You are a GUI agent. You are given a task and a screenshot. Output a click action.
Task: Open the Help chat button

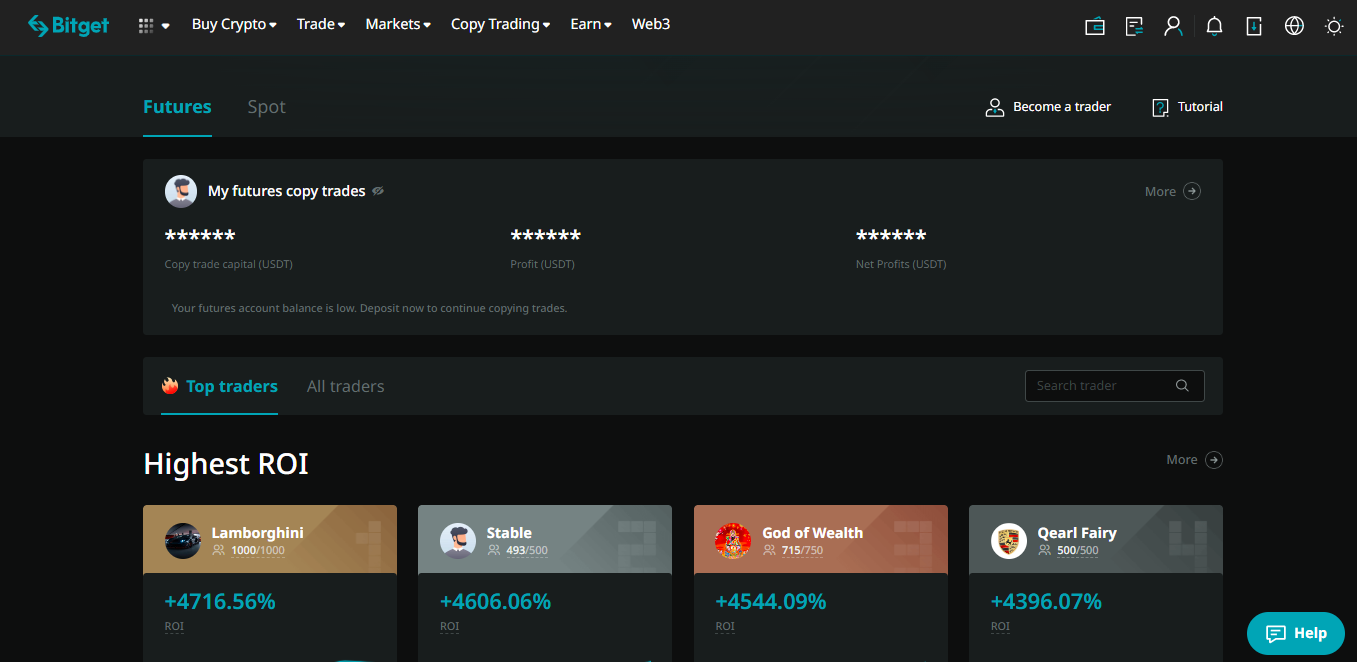coord(1296,633)
